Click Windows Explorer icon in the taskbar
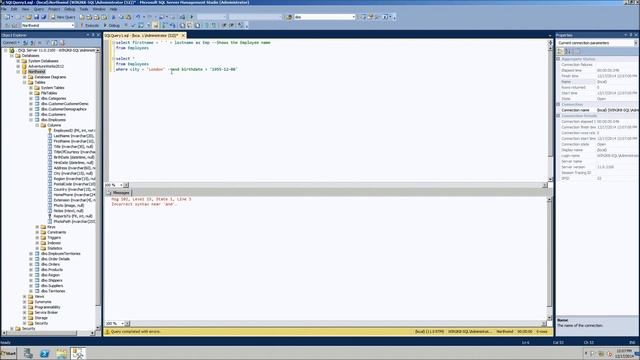 (61, 353)
